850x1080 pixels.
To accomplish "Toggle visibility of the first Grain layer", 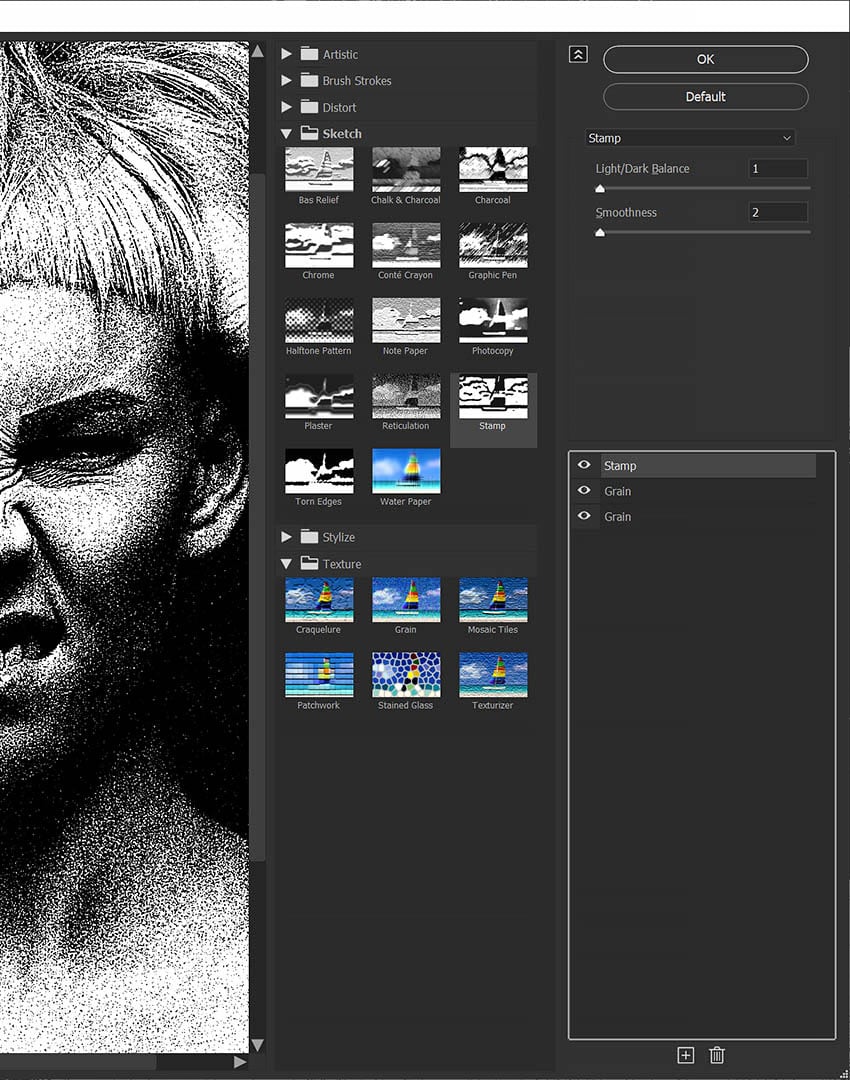I will pyautogui.click(x=584, y=491).
